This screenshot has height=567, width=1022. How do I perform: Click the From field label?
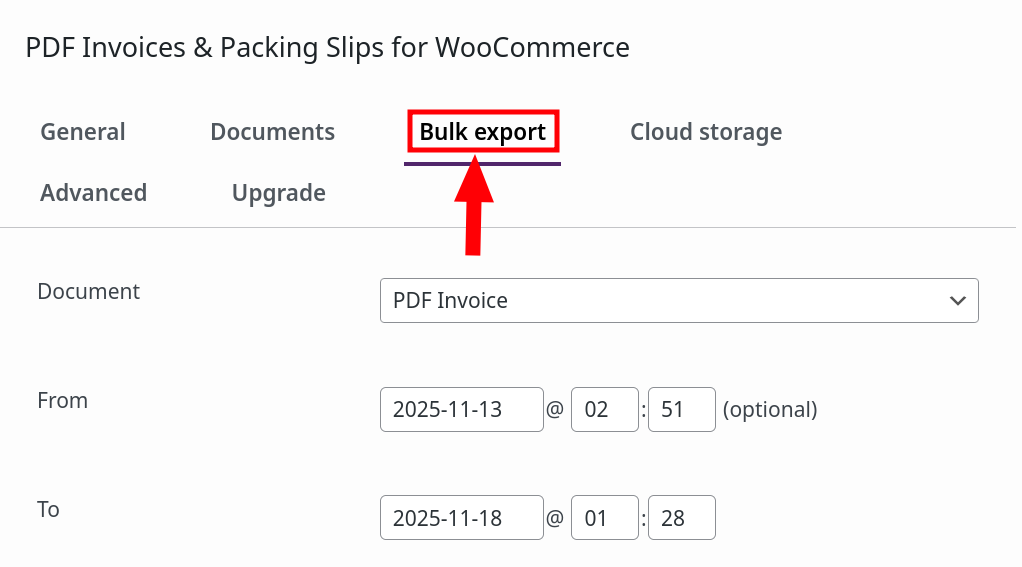tap(62, 400)
